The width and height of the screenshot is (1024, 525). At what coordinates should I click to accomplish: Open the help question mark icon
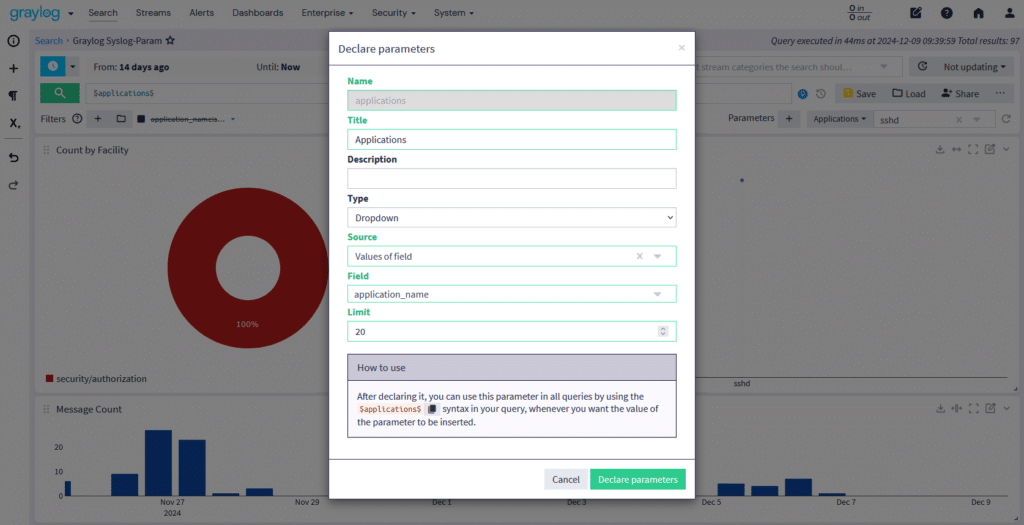pyautogui.click(x=946, y=13)
